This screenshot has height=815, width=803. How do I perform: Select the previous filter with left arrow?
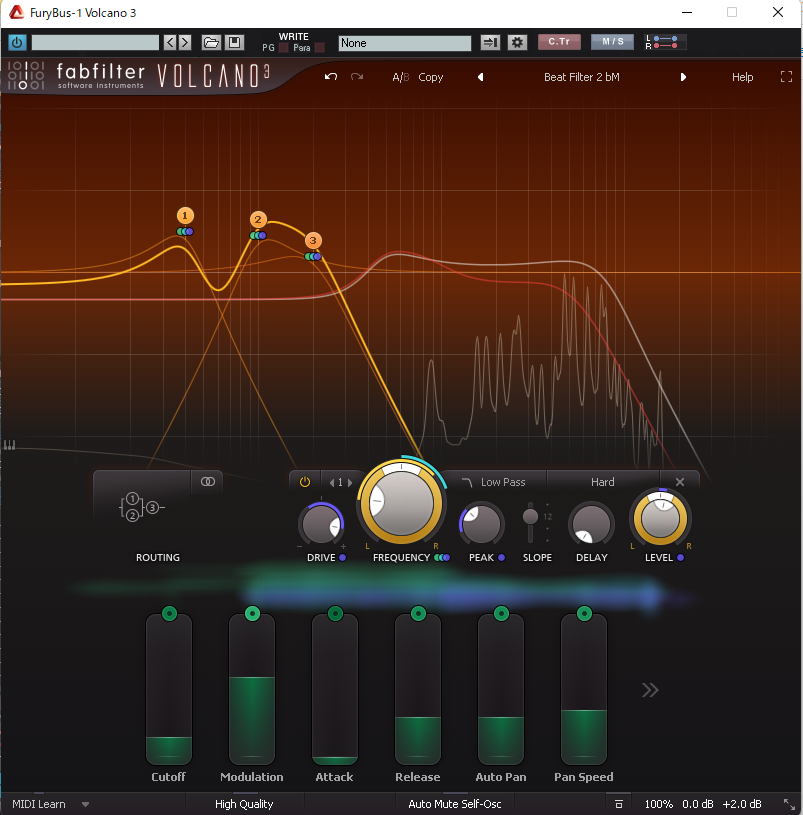(332, 483)
